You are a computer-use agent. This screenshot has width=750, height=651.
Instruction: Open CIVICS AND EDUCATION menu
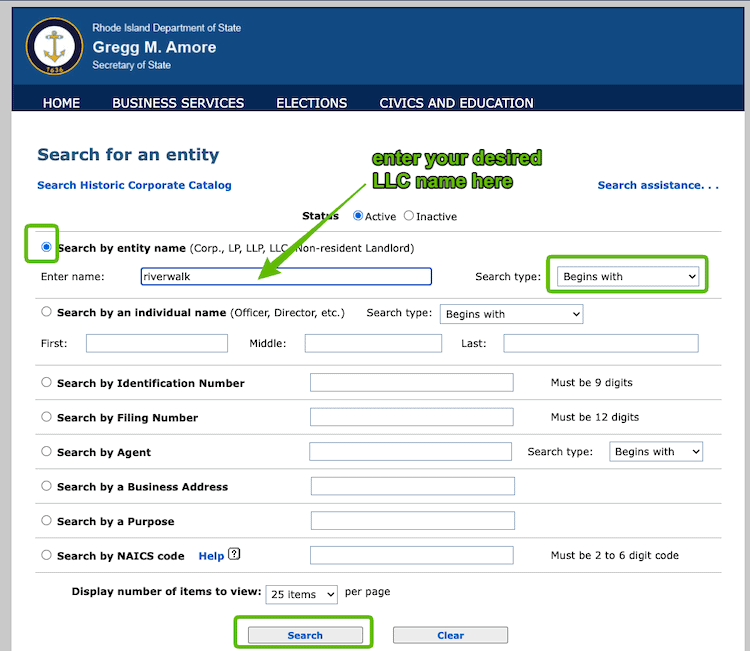pos(456,103)
